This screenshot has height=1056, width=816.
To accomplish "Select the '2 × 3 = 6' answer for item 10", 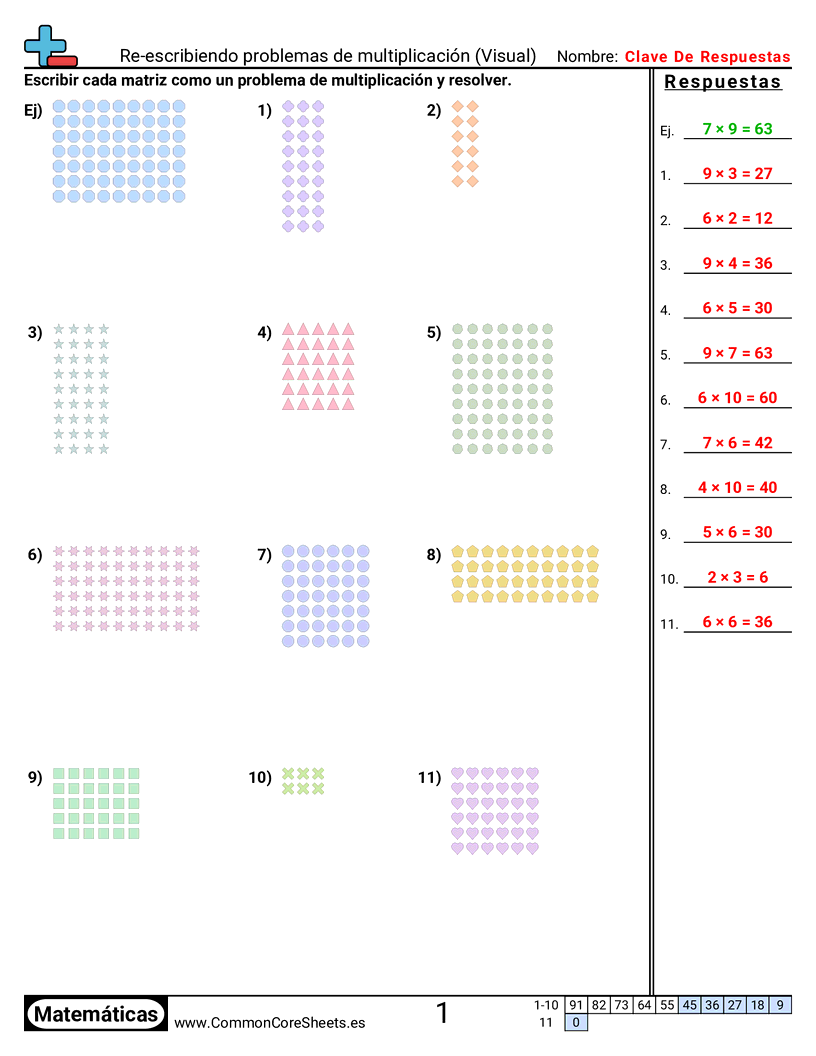I will (x=737, y=578).
